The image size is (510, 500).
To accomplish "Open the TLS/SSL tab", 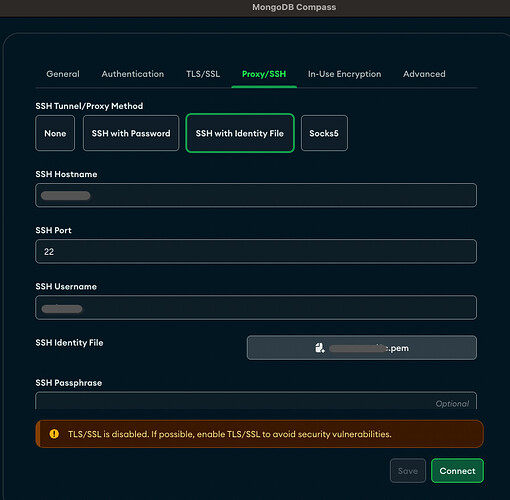I will [x=203, y=74].
